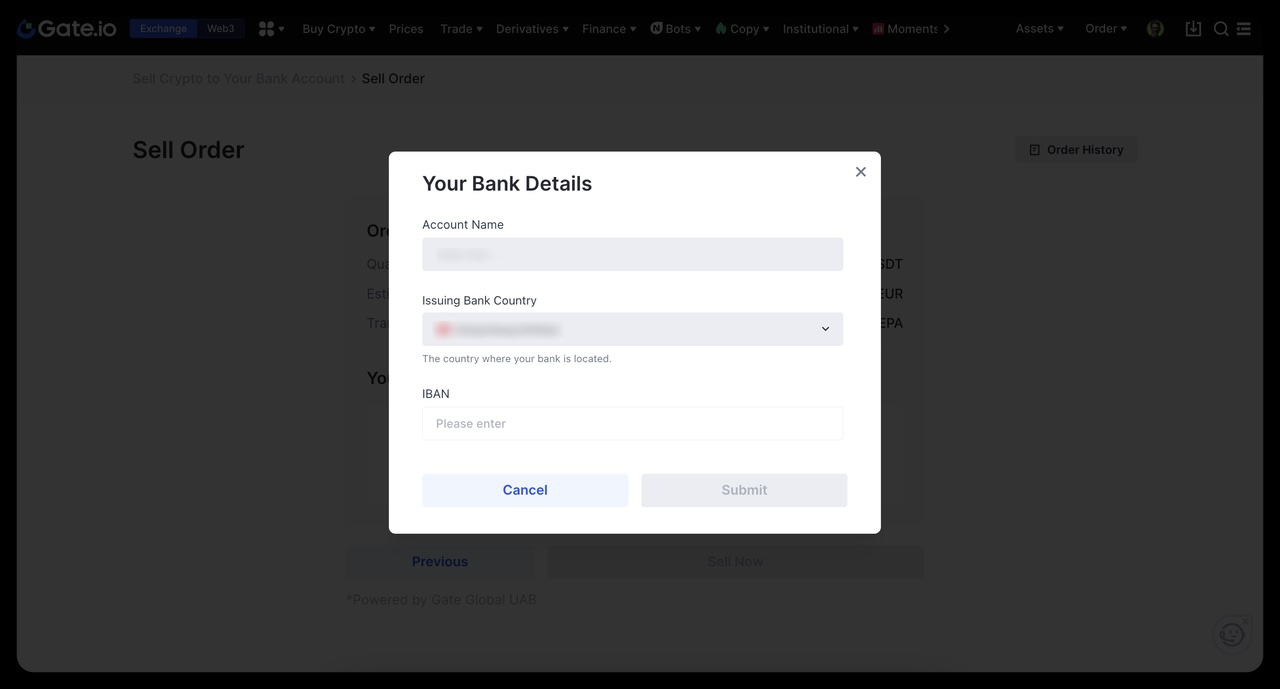This screenshot has width=1280, height=689.
Task: Click the IBAN input field
Action: 632,424
